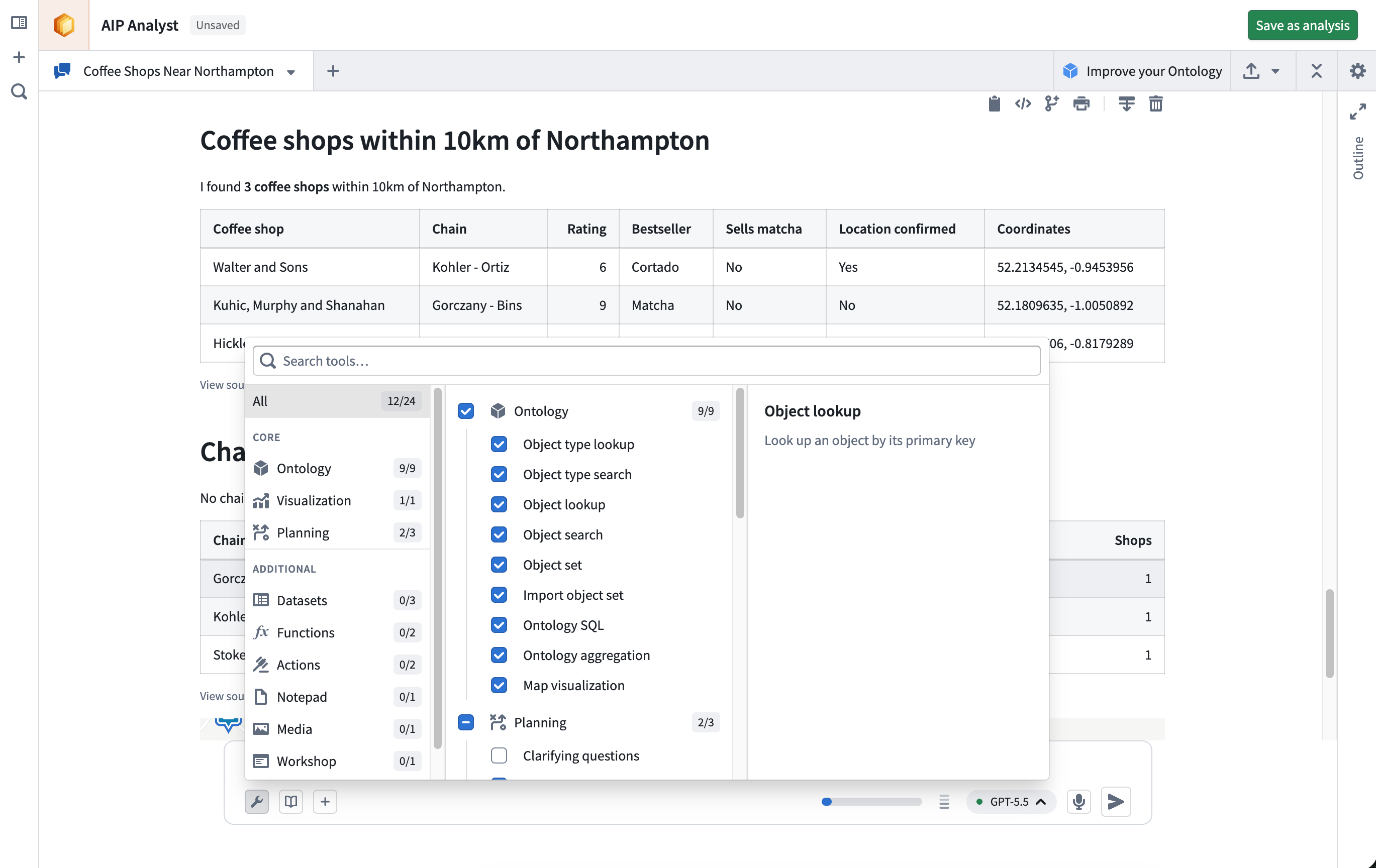This screenshot has width=1376, height=868.
Task: Delete with the trash icon
Action: click(1155, 104)
